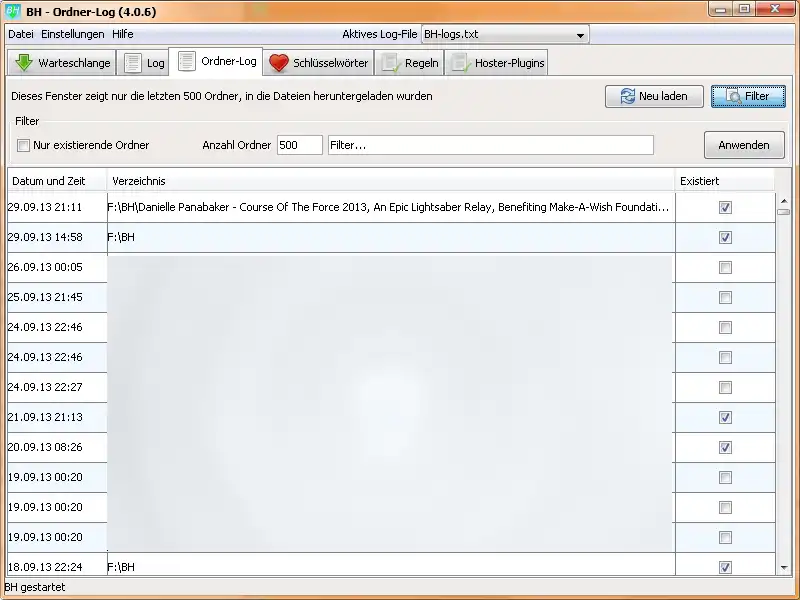Toggle Existiert checkbox for 18.09.13 22:24
This screenshot has width=800, height=600.
[725, 567]
